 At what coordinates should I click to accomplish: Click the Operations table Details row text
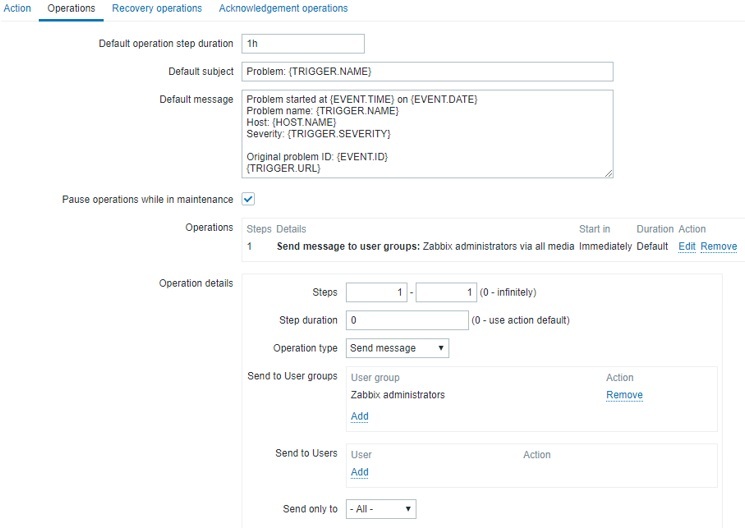425,246
